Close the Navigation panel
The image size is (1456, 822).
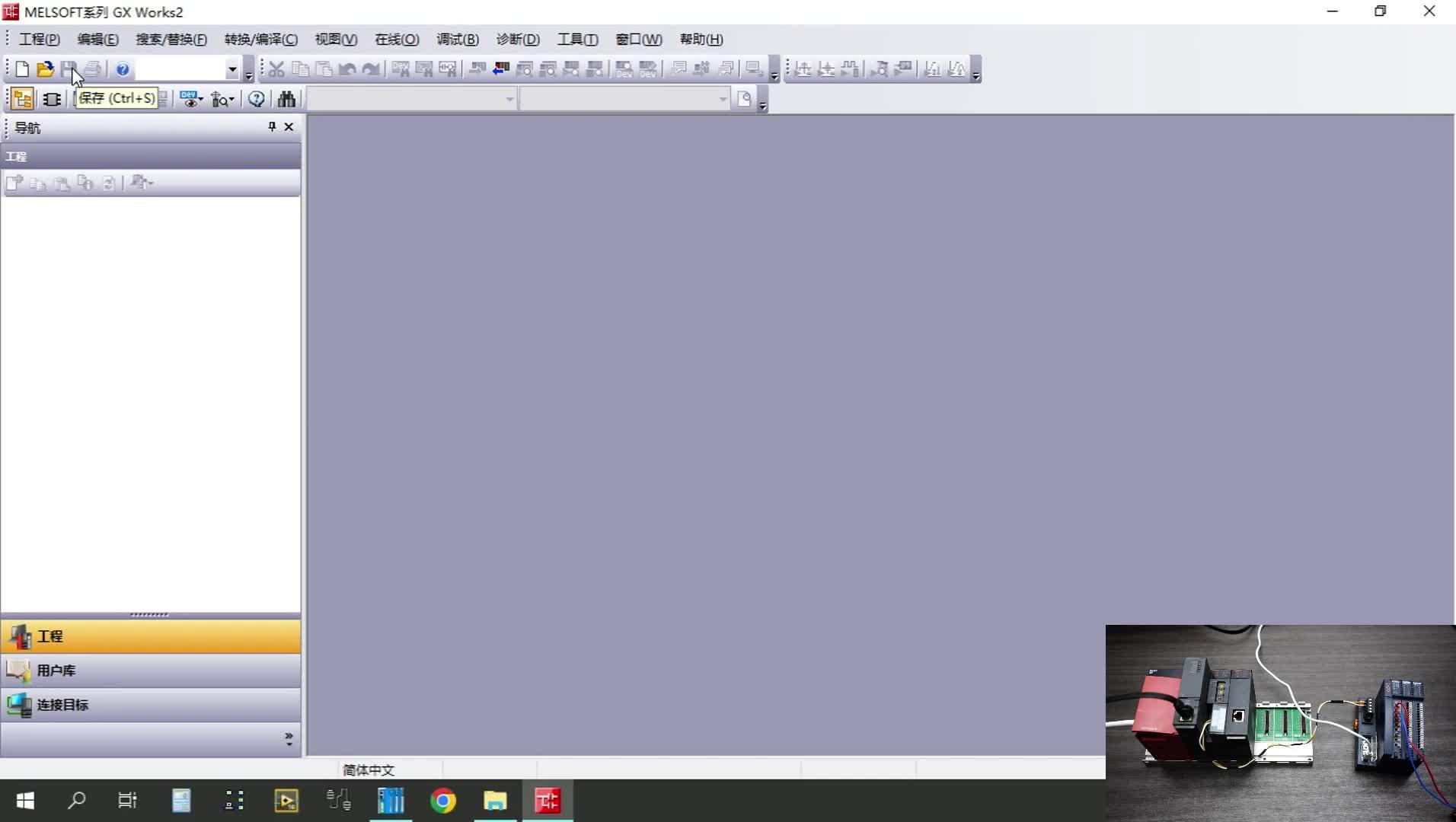click(x=289, y=127)
